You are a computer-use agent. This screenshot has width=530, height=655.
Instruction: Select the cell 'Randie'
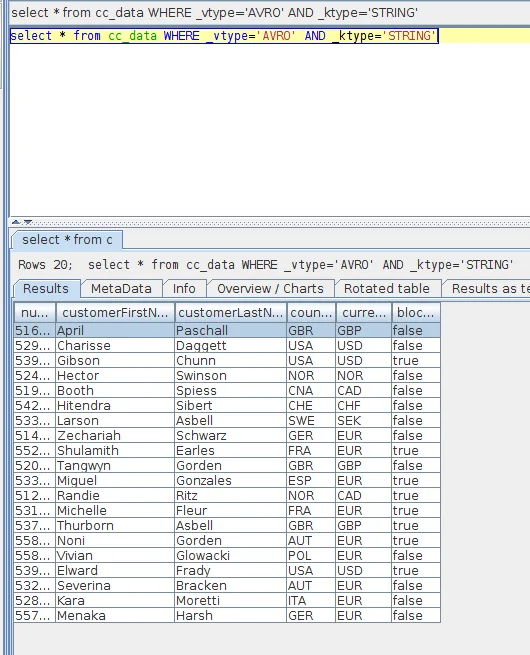[x=115, y=496]
